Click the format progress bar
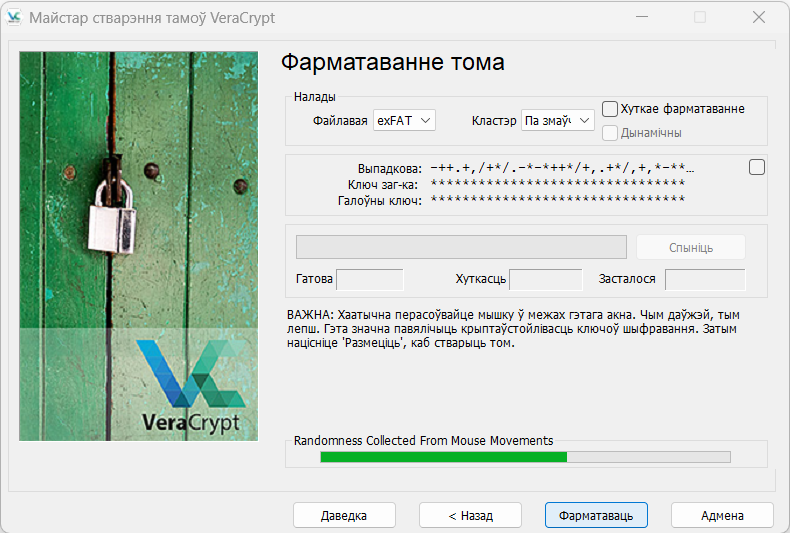This screenshot has width=790, height=533. coord(461,247)
